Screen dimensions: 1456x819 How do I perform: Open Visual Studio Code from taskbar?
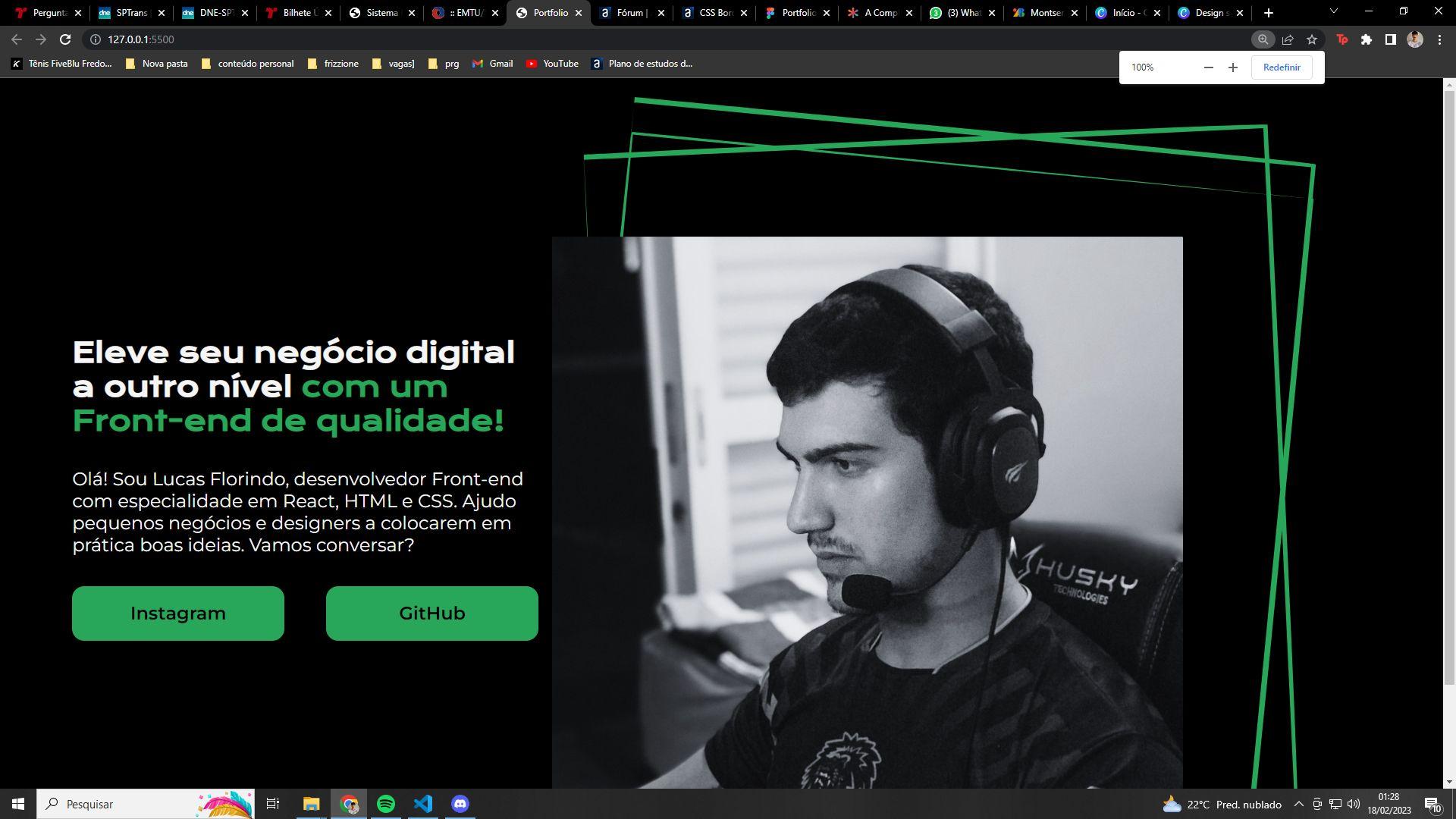point(423,804)
